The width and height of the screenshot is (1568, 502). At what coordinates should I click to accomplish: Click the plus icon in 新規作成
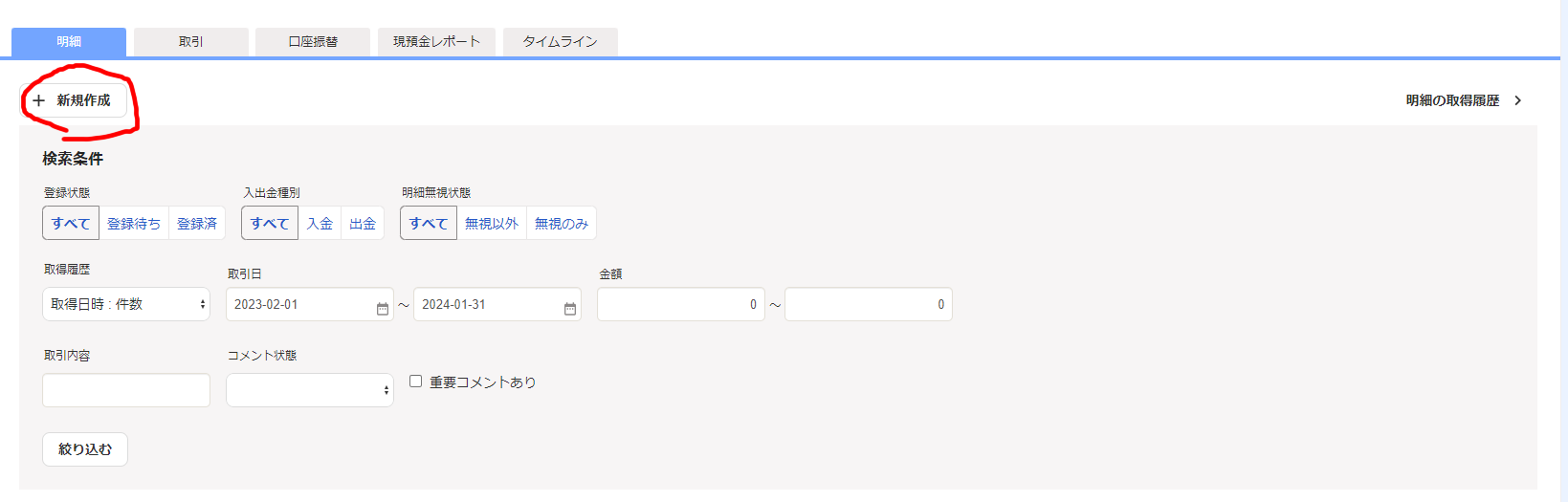(39, 100)
